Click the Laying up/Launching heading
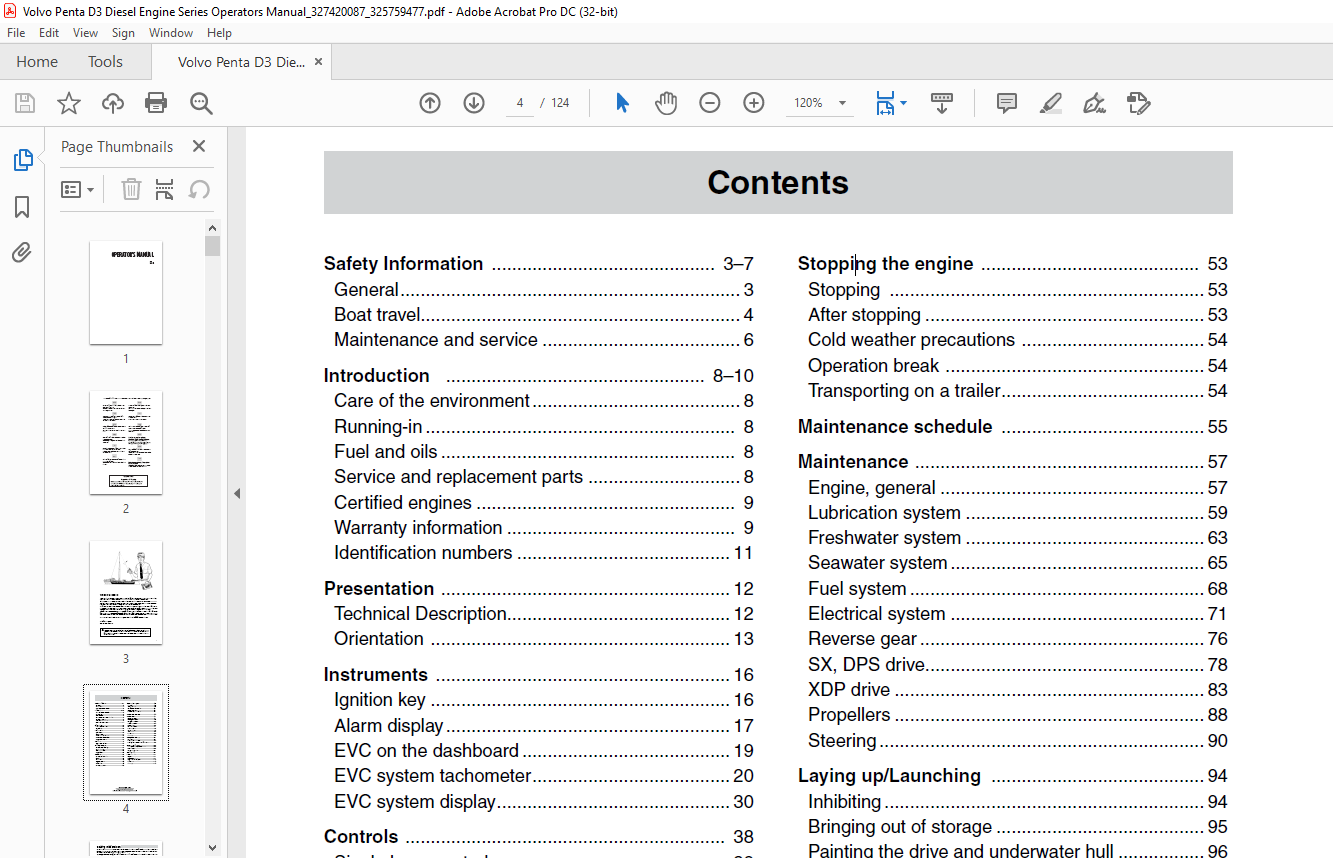This screenshot has height=858, width=1333. pos(889,776)
